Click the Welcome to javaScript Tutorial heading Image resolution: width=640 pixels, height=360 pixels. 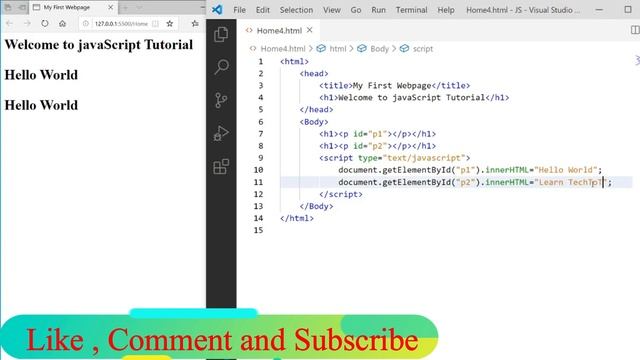[98, 44]
